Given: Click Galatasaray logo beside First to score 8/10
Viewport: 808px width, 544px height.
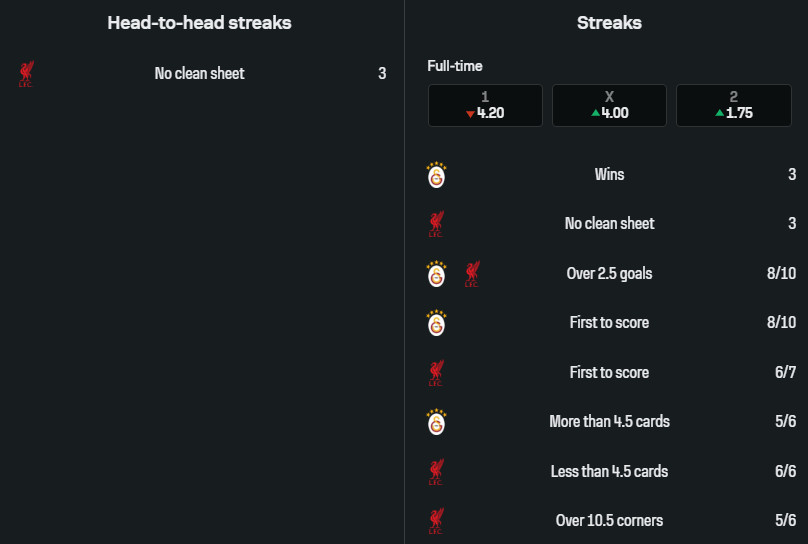Looking at the screenshot, I should pos(436,323).
